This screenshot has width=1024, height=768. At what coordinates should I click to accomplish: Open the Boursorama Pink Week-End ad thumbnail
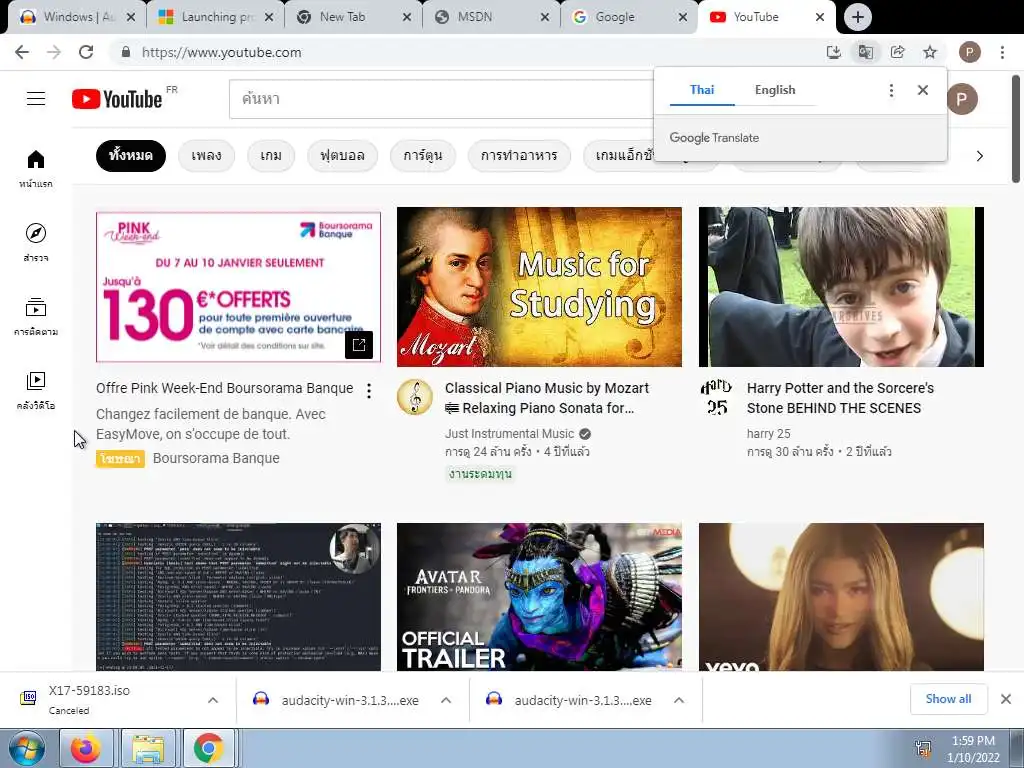pos(238,287)
